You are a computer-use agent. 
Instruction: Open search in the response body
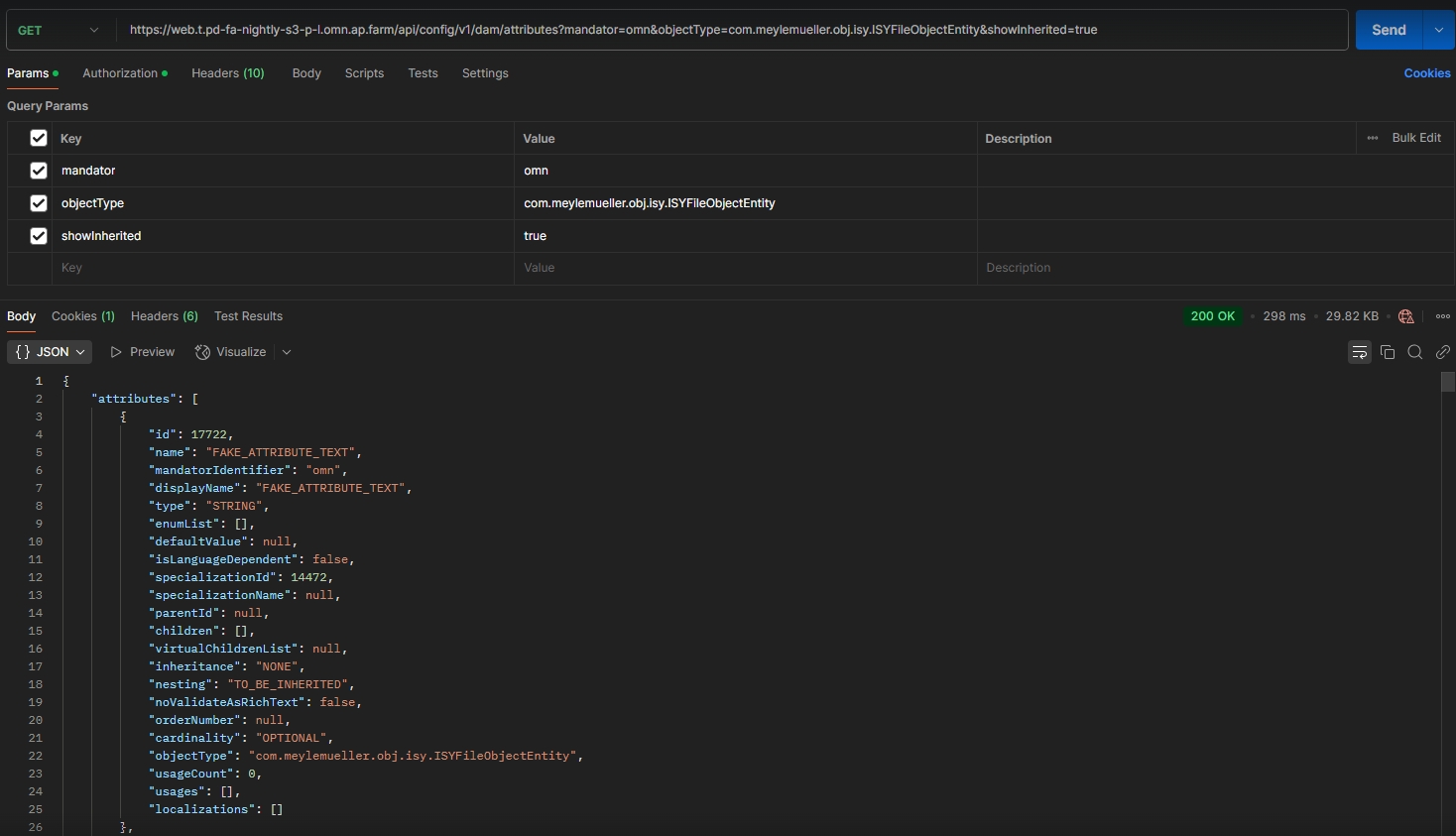pyautogui.click(x=1415, y=352)
